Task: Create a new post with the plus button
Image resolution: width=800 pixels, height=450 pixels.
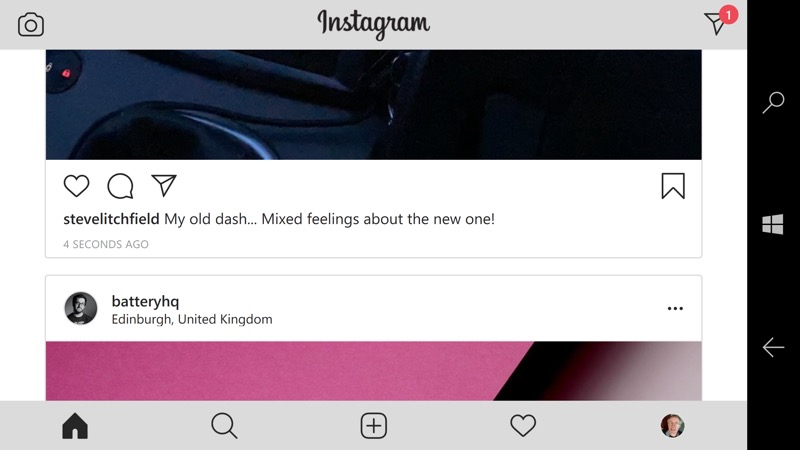Action: coord(374,426)
